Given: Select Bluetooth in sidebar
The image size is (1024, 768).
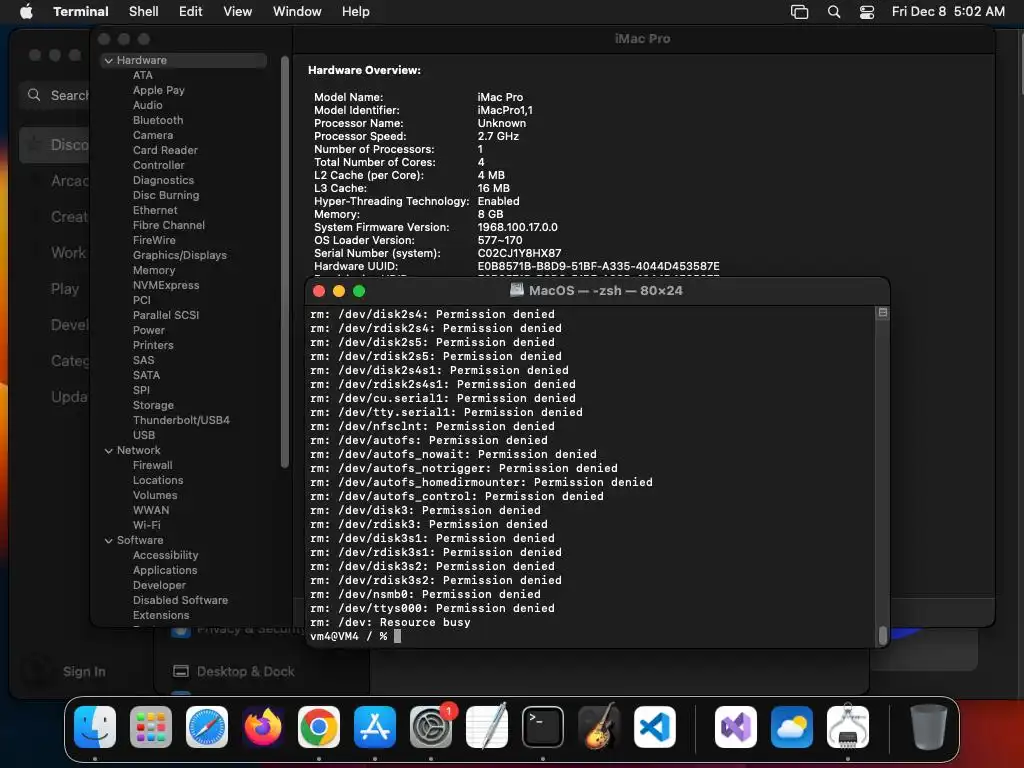Looking at the screenshot, I should click(x=158, y=120).
